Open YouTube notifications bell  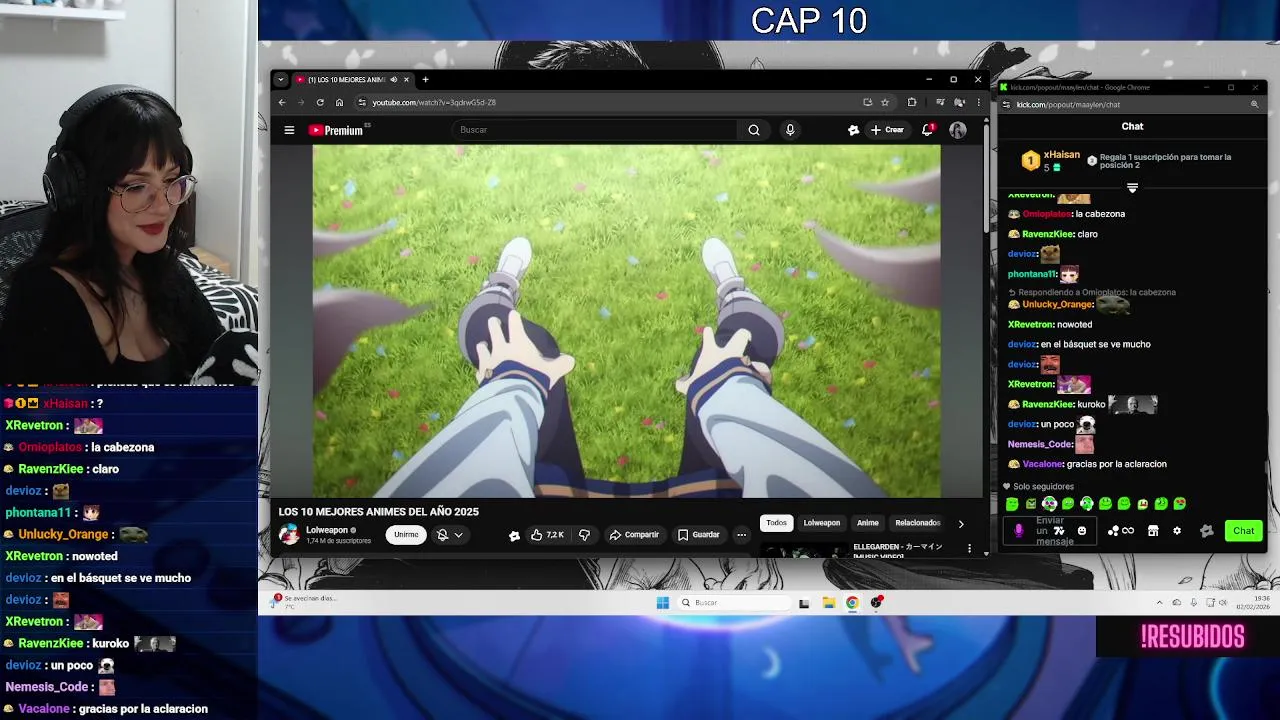pos(927,130)
